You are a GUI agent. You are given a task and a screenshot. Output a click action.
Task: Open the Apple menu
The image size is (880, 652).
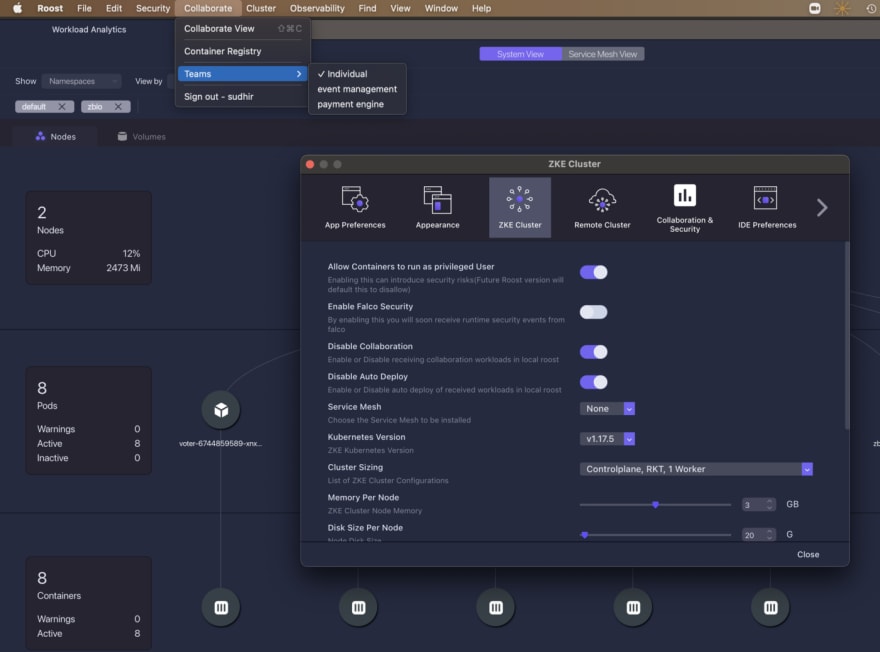[17, 8]
